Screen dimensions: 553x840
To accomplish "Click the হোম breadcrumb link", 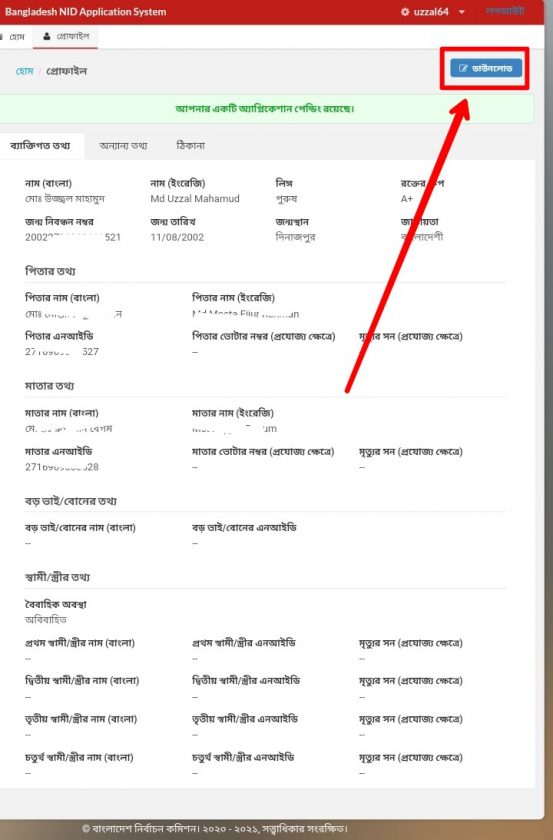I will coord(25,71).
